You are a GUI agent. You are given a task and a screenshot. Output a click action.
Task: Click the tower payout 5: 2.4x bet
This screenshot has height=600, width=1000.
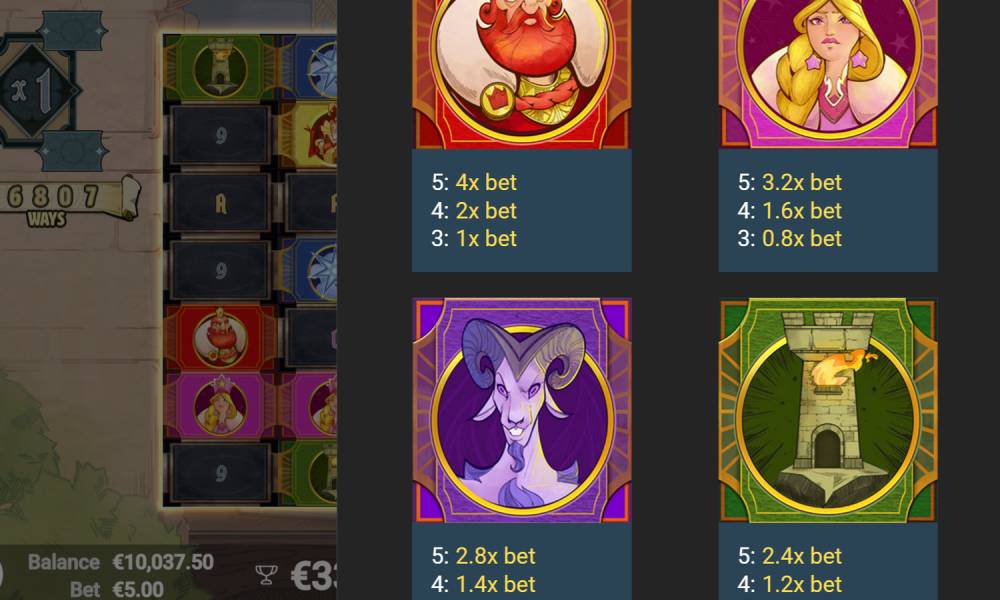click(x=790, y=556)
